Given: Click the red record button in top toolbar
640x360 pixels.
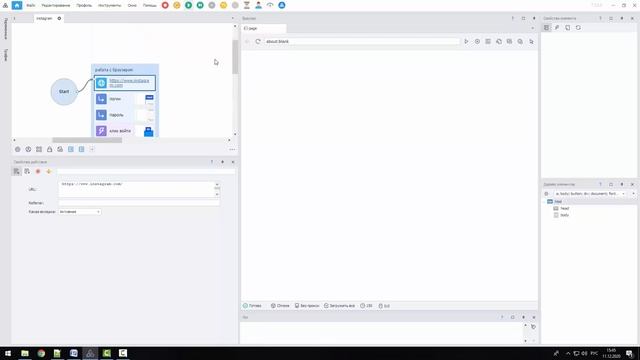Looking at the screenshot, I should tap(165, 5).
